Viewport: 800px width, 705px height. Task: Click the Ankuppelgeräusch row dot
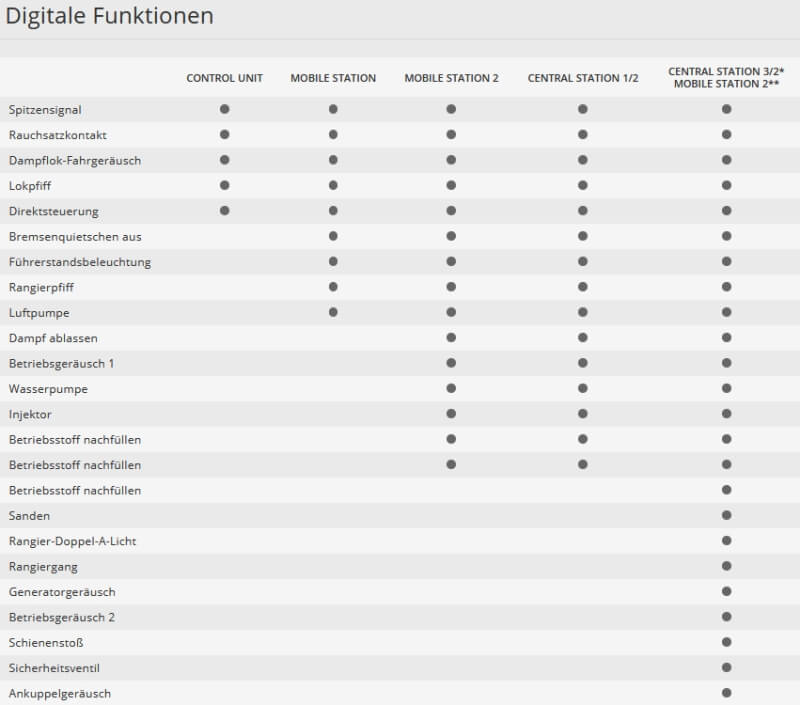(x=726, y=693)
